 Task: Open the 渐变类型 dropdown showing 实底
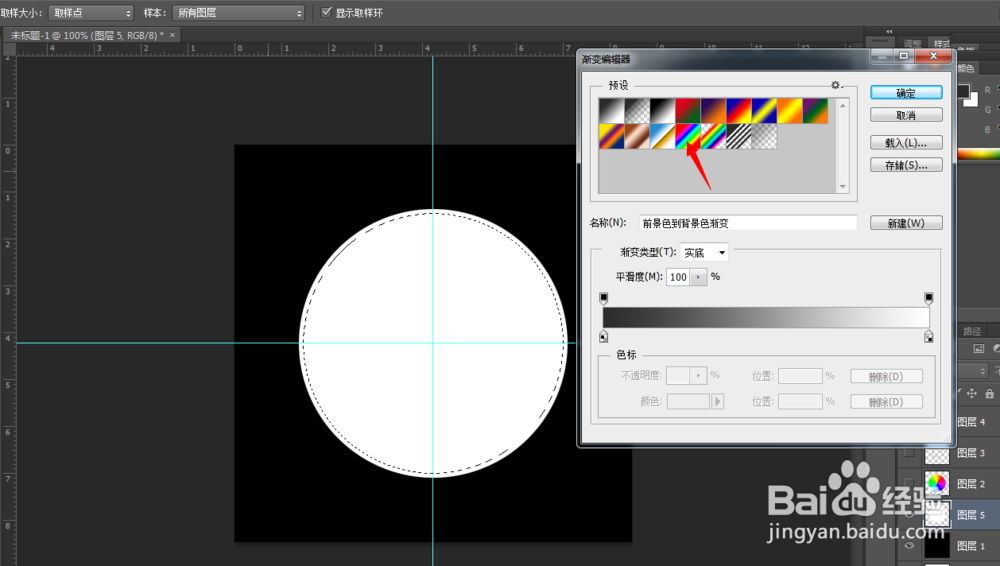(704, 253)
